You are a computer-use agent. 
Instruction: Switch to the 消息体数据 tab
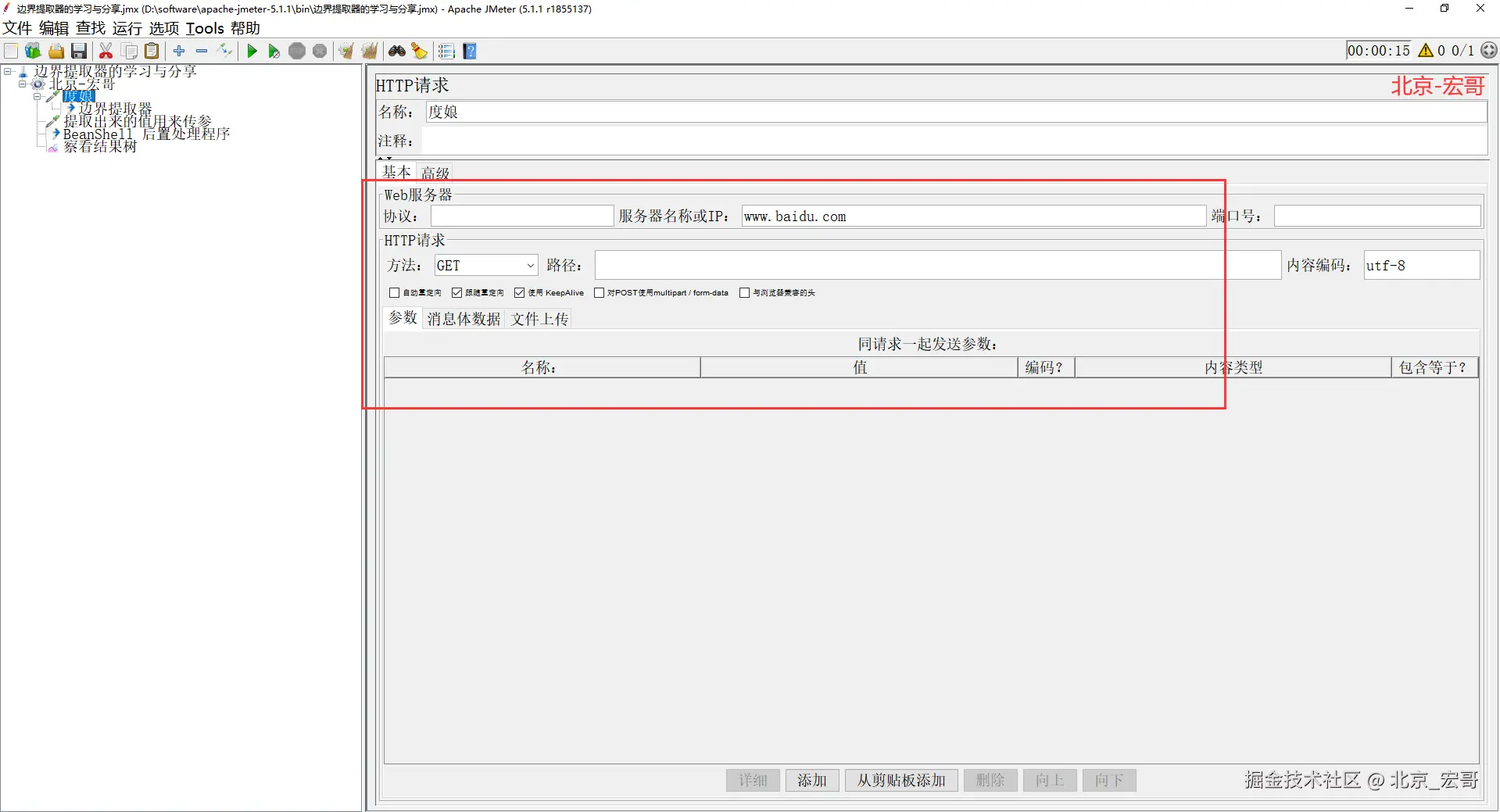[x=464, y=319]
